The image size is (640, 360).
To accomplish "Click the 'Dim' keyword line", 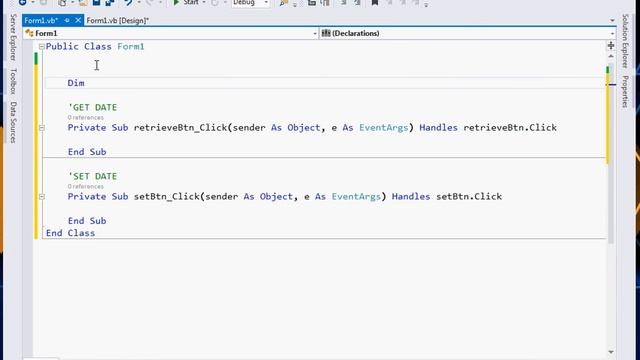I will click(x=76, y=83).
